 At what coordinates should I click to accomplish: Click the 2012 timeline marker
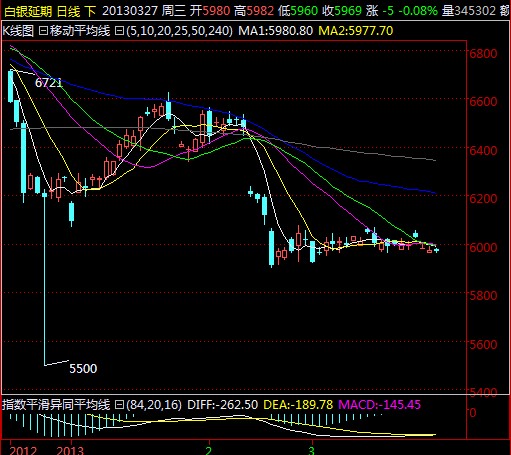pos(23,450)
